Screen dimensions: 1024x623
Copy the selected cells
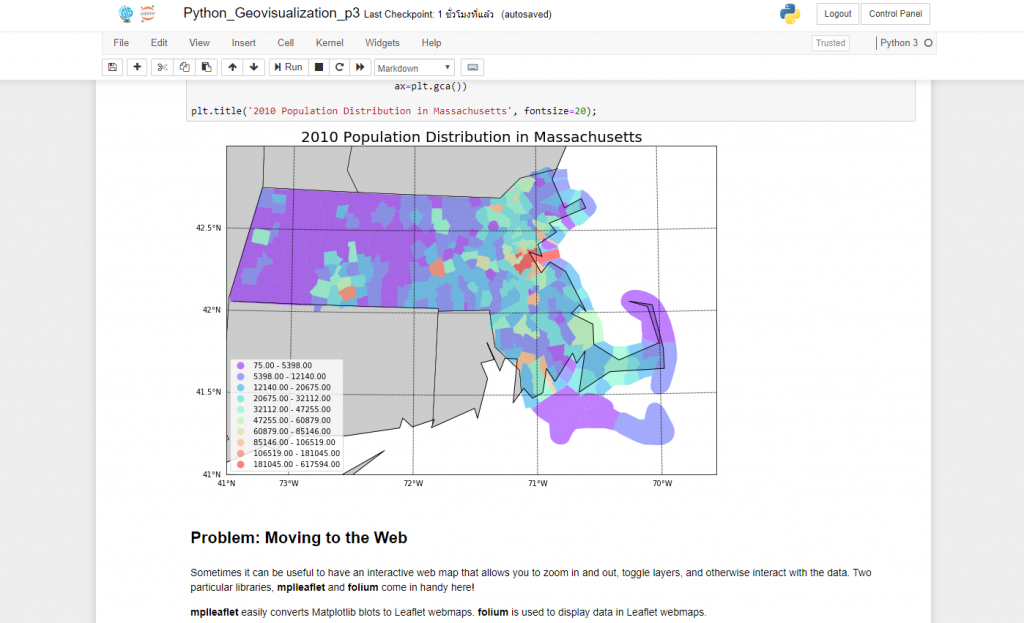click(183, 67)
